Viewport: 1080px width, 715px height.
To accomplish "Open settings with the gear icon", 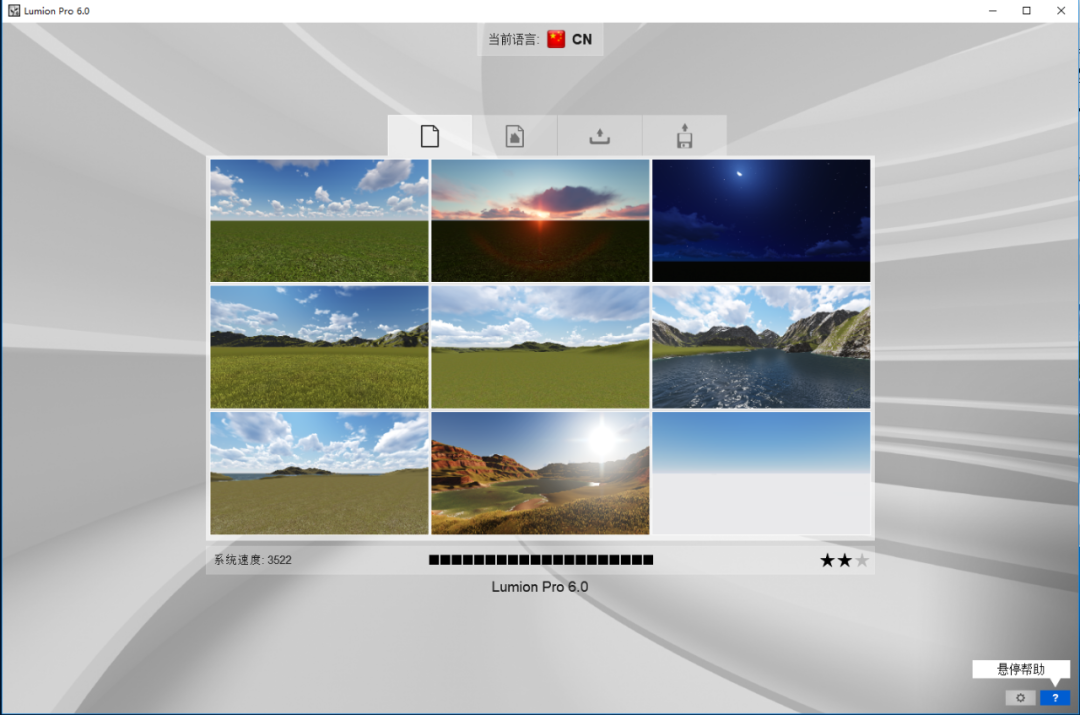I will pos(1020,698).
